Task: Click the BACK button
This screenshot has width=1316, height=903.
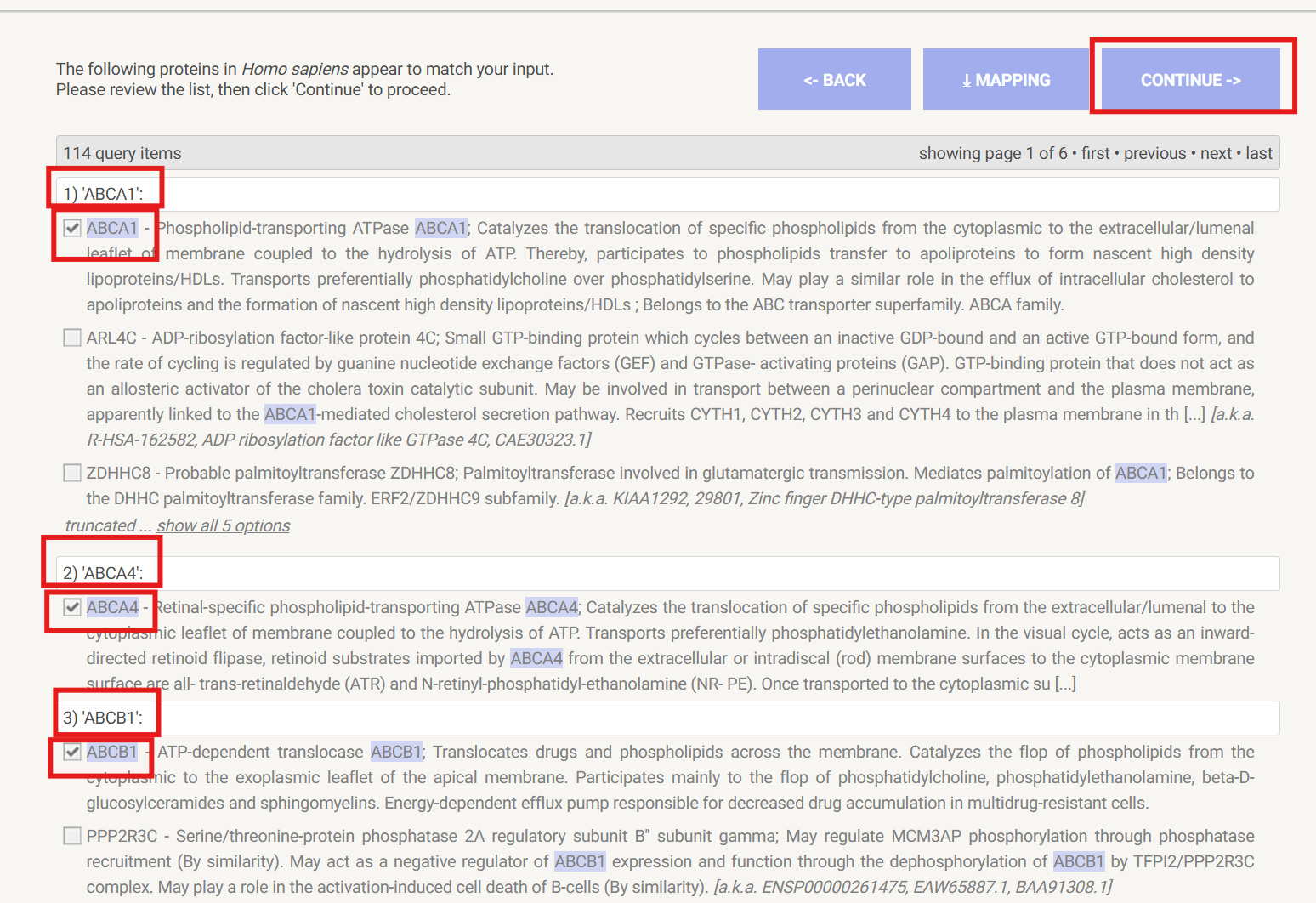Action: click(835, 79)
